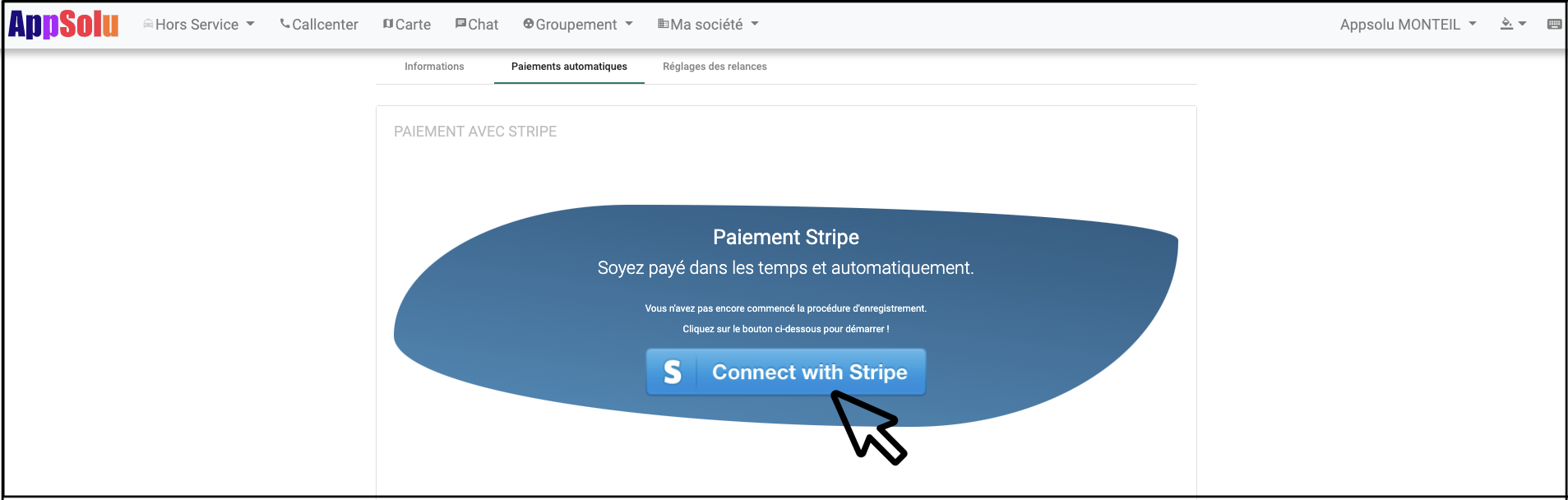Click the PAIEMENT AVEC STRIPE heading

pos(475,132)
